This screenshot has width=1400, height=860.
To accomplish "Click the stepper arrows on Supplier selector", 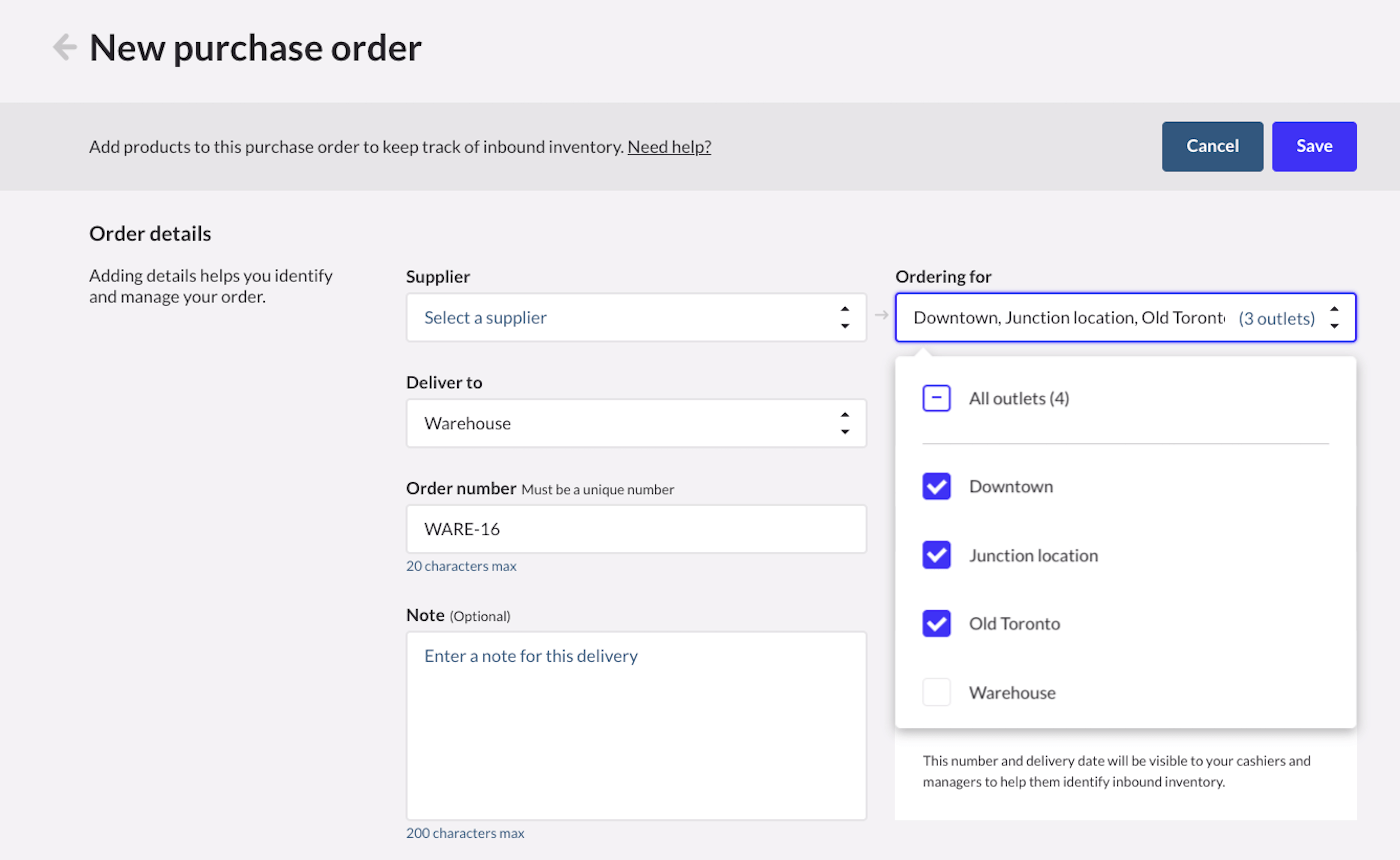I will pos(844,317).
